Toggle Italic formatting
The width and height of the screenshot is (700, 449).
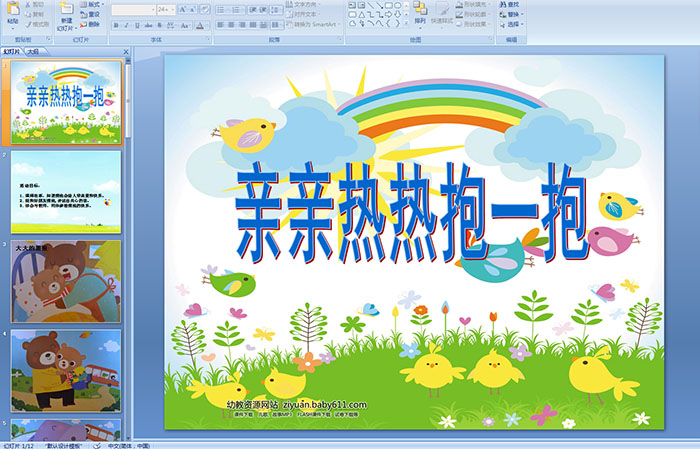[126, 25]
